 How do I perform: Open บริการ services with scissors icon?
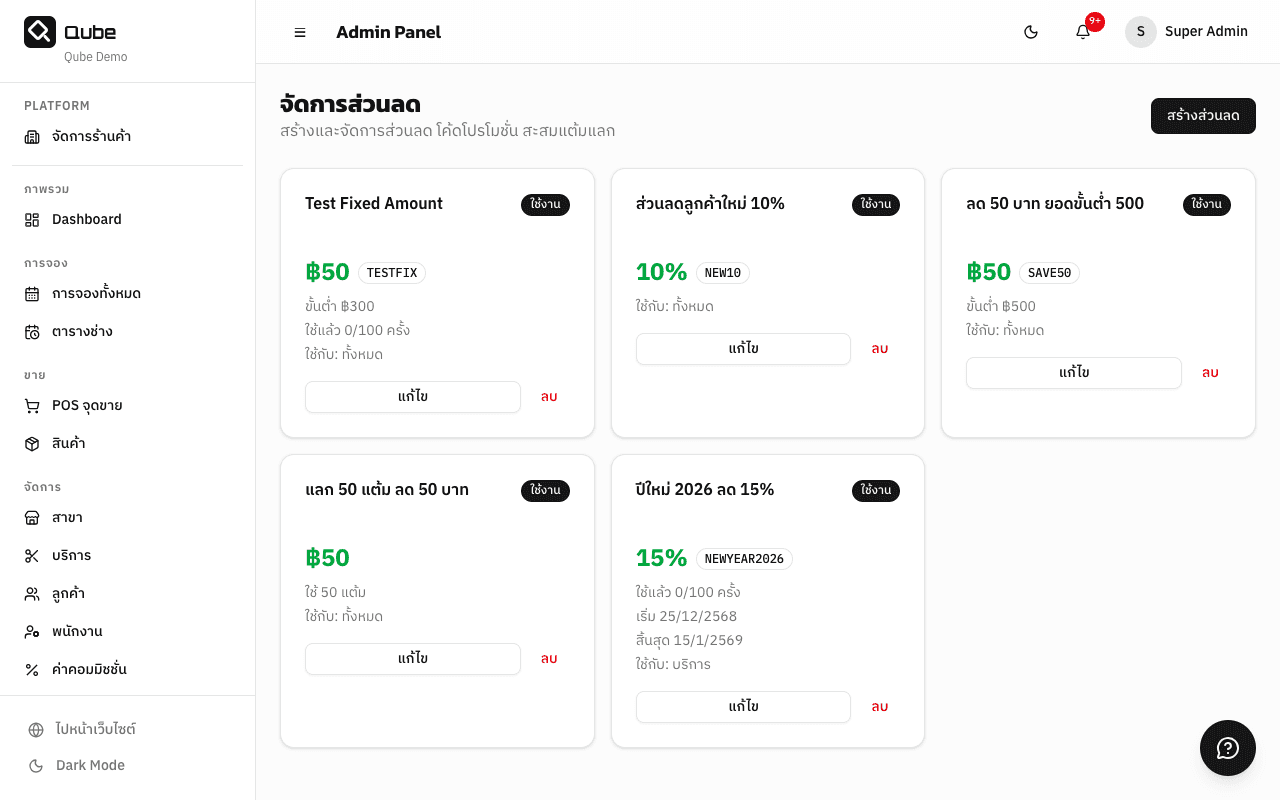71,556
